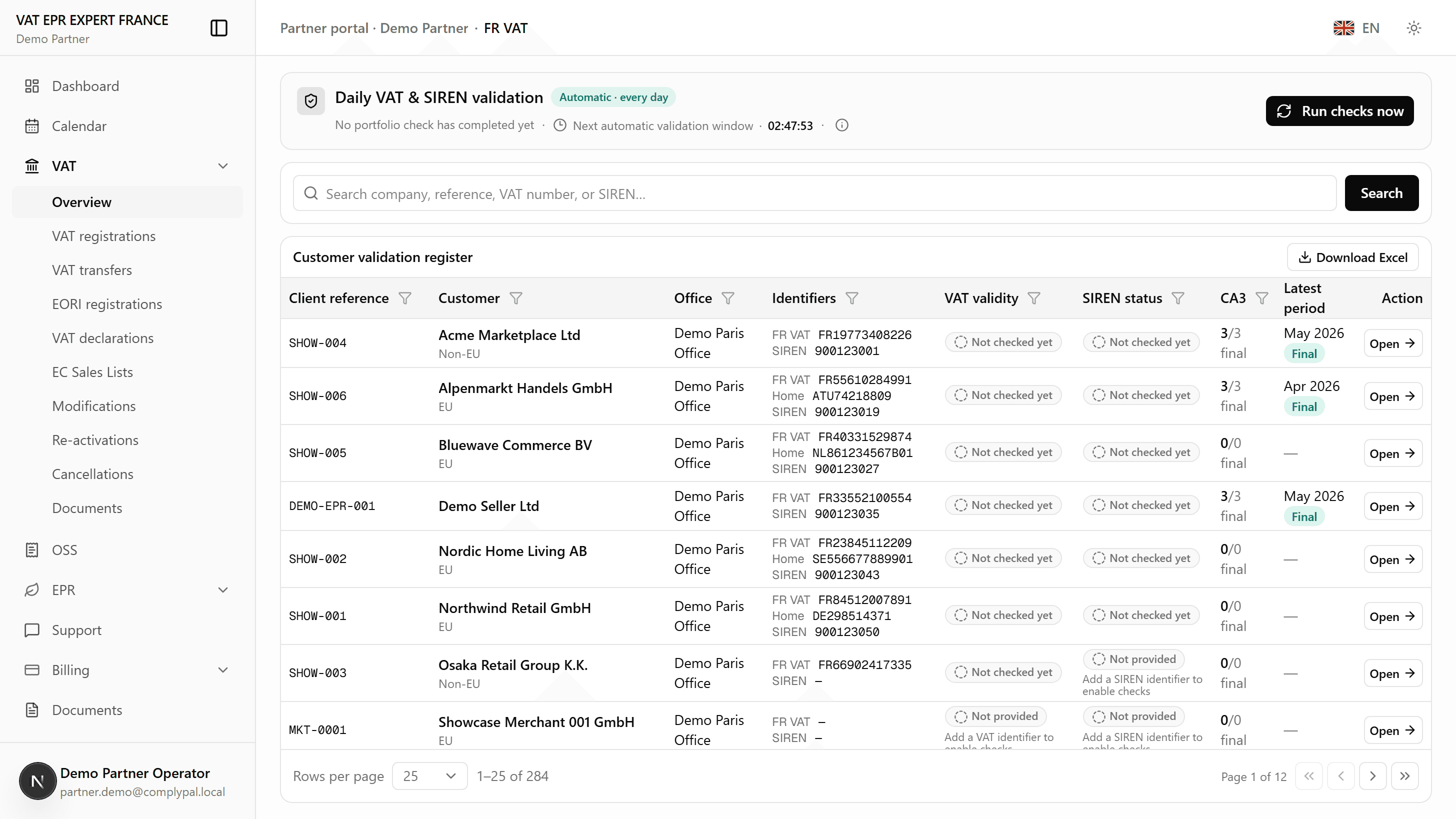Open the Osaka Retail Group K.K. row
Image resolution: width=1456 pixels, height=819 pixels.
[1392, 673]
